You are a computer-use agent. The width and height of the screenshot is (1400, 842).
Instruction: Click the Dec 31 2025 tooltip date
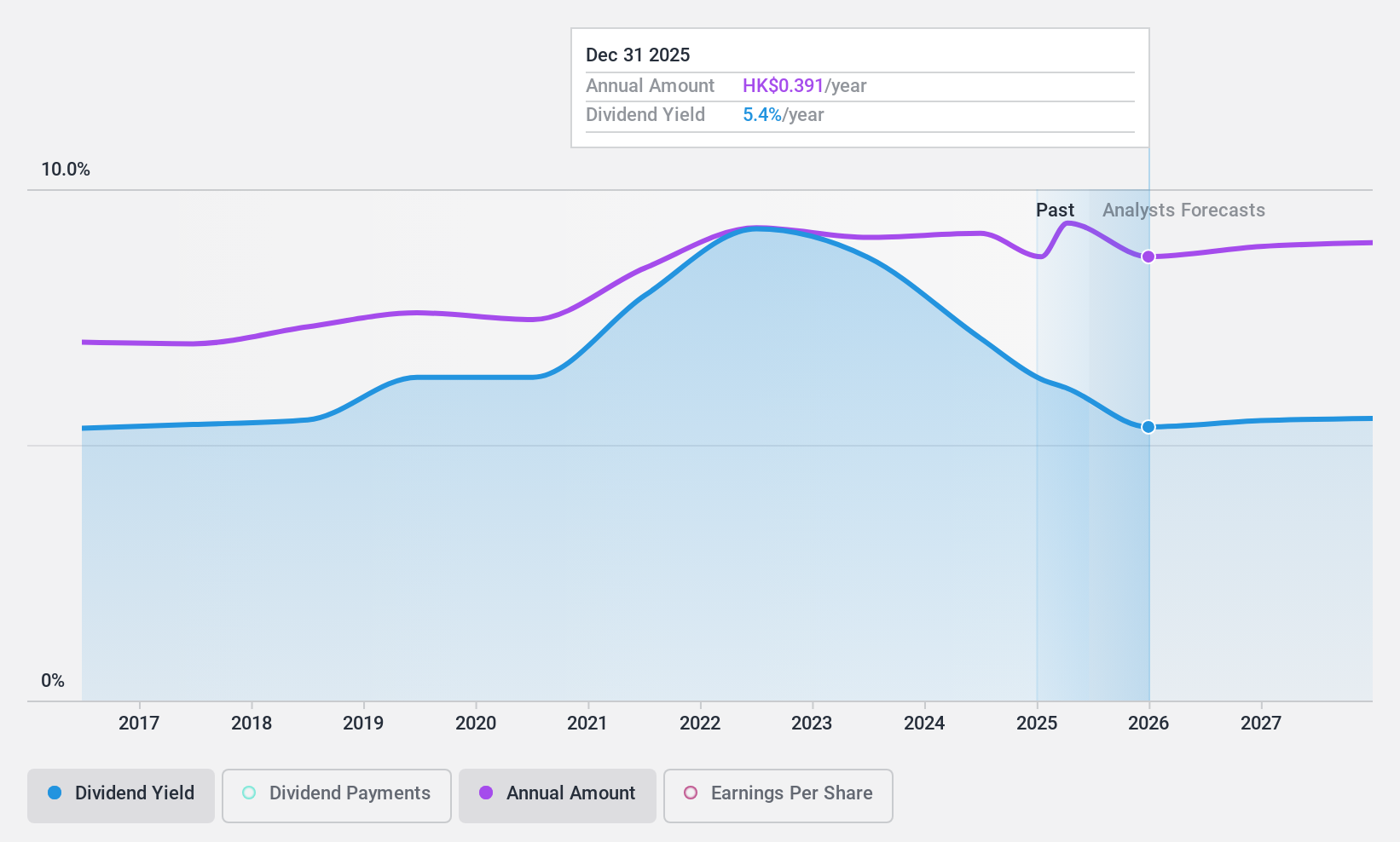pos(638,55)
